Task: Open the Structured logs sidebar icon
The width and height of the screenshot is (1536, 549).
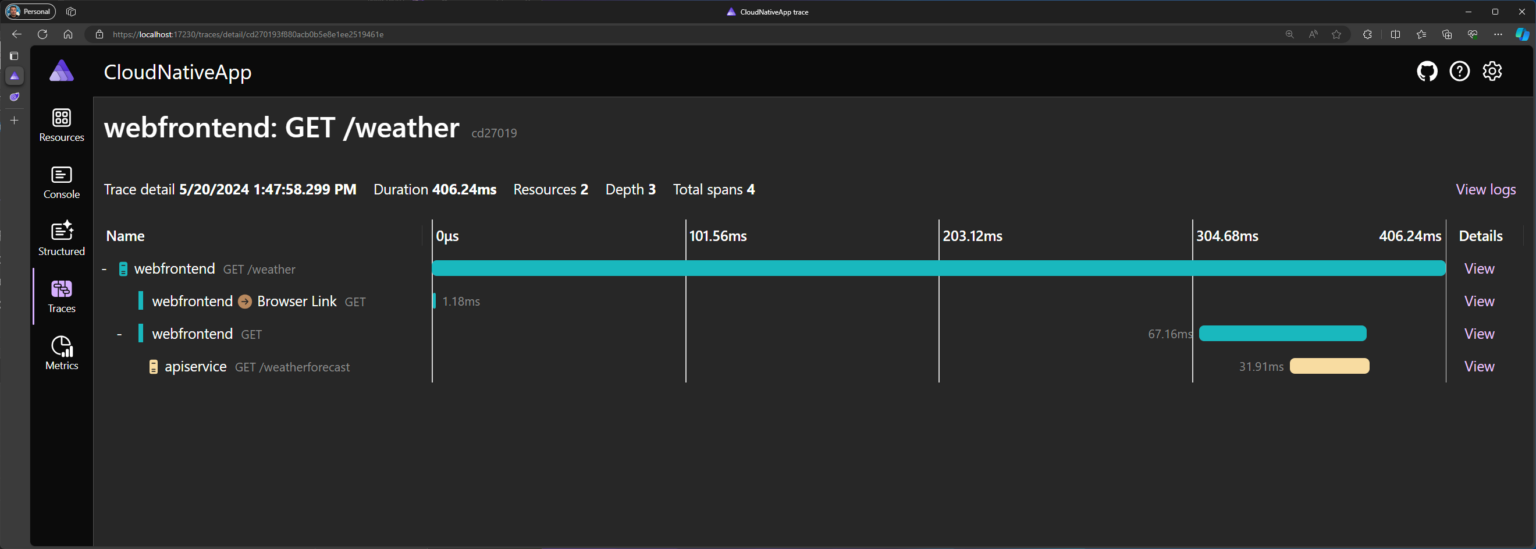Action: (62, 239)
